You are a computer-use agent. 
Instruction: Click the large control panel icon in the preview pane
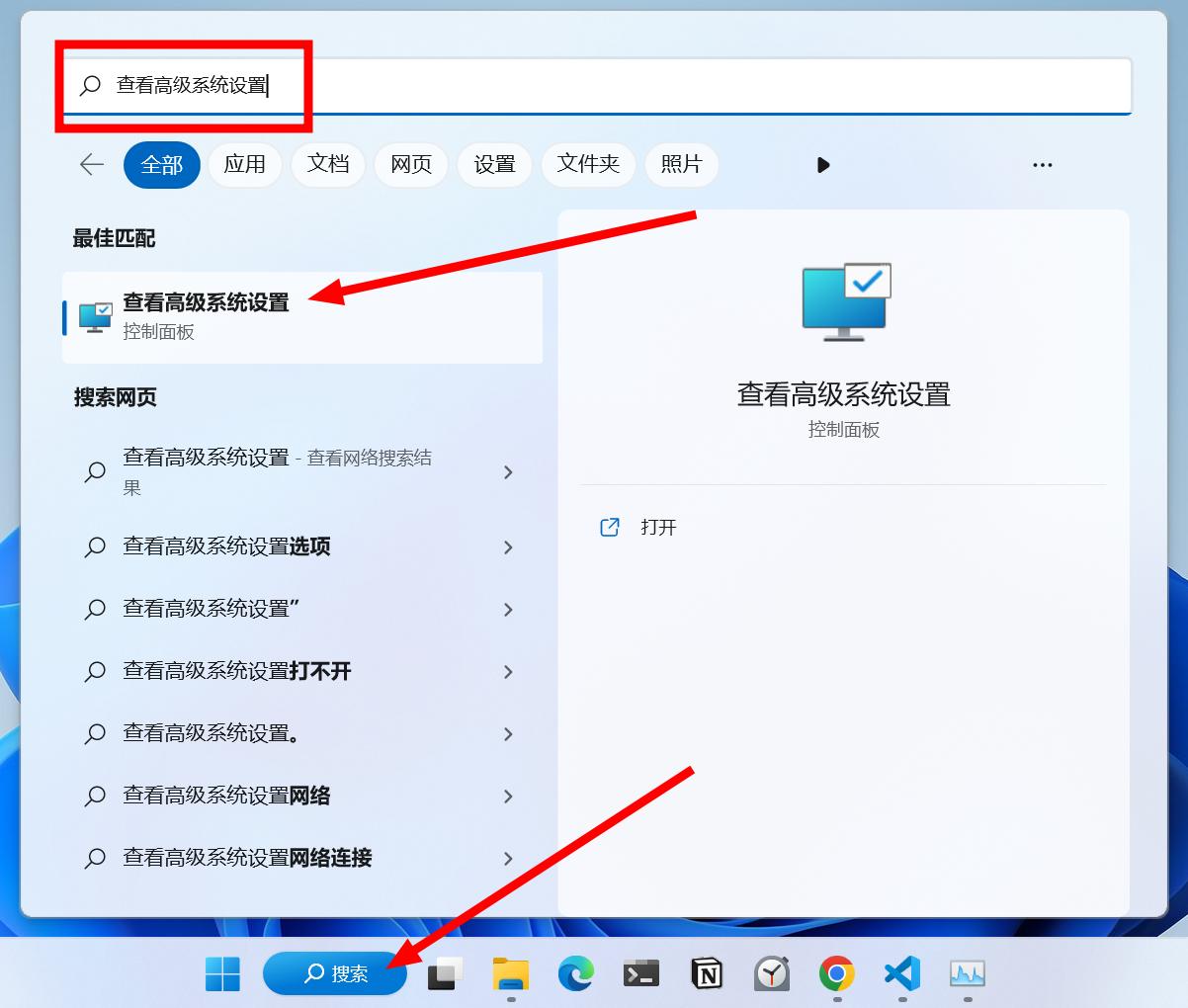[x=845, y=302]
